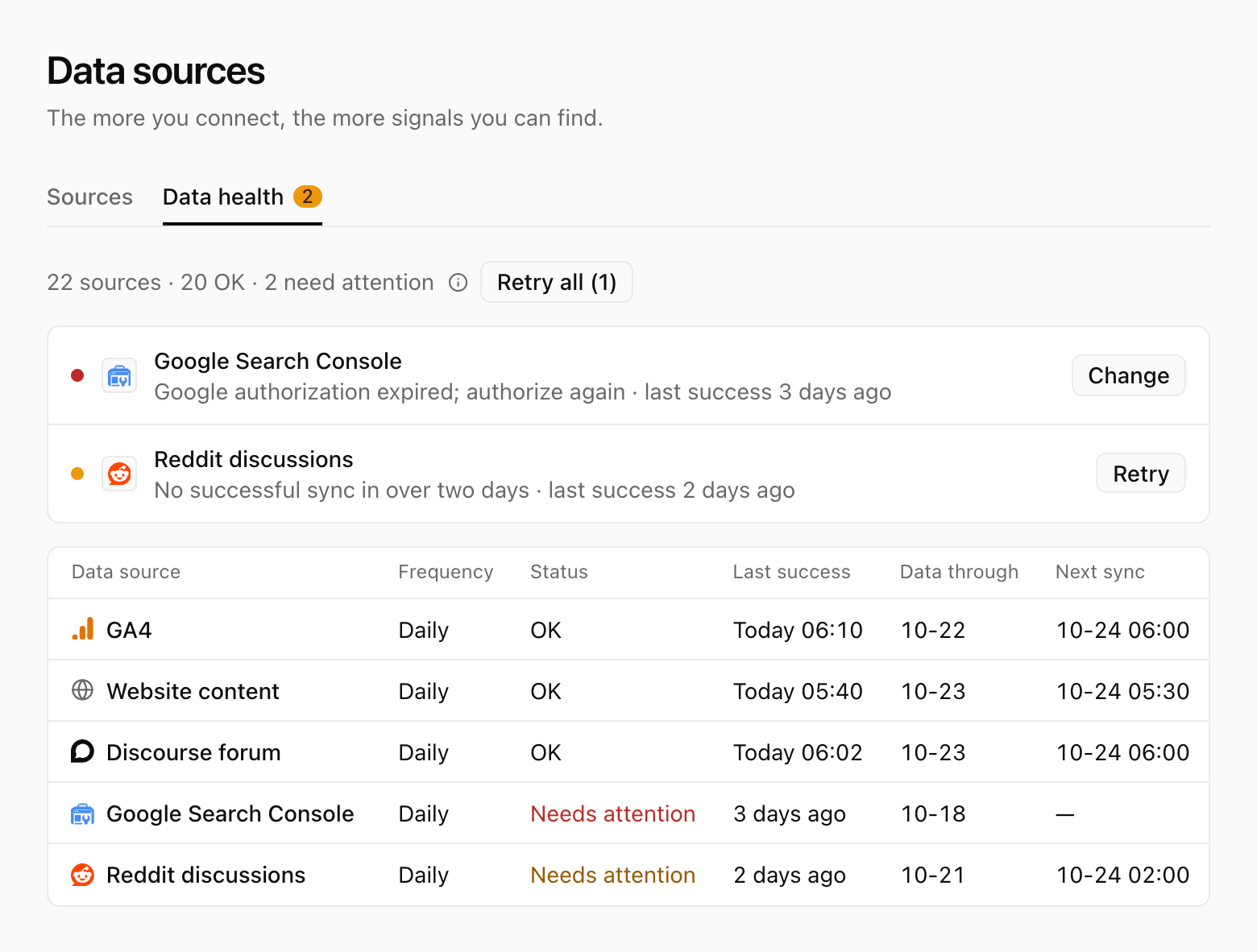The height and width of the screenshot is (952, 1257).
Task: Select the GA4 row name
Action: [129, 630]
